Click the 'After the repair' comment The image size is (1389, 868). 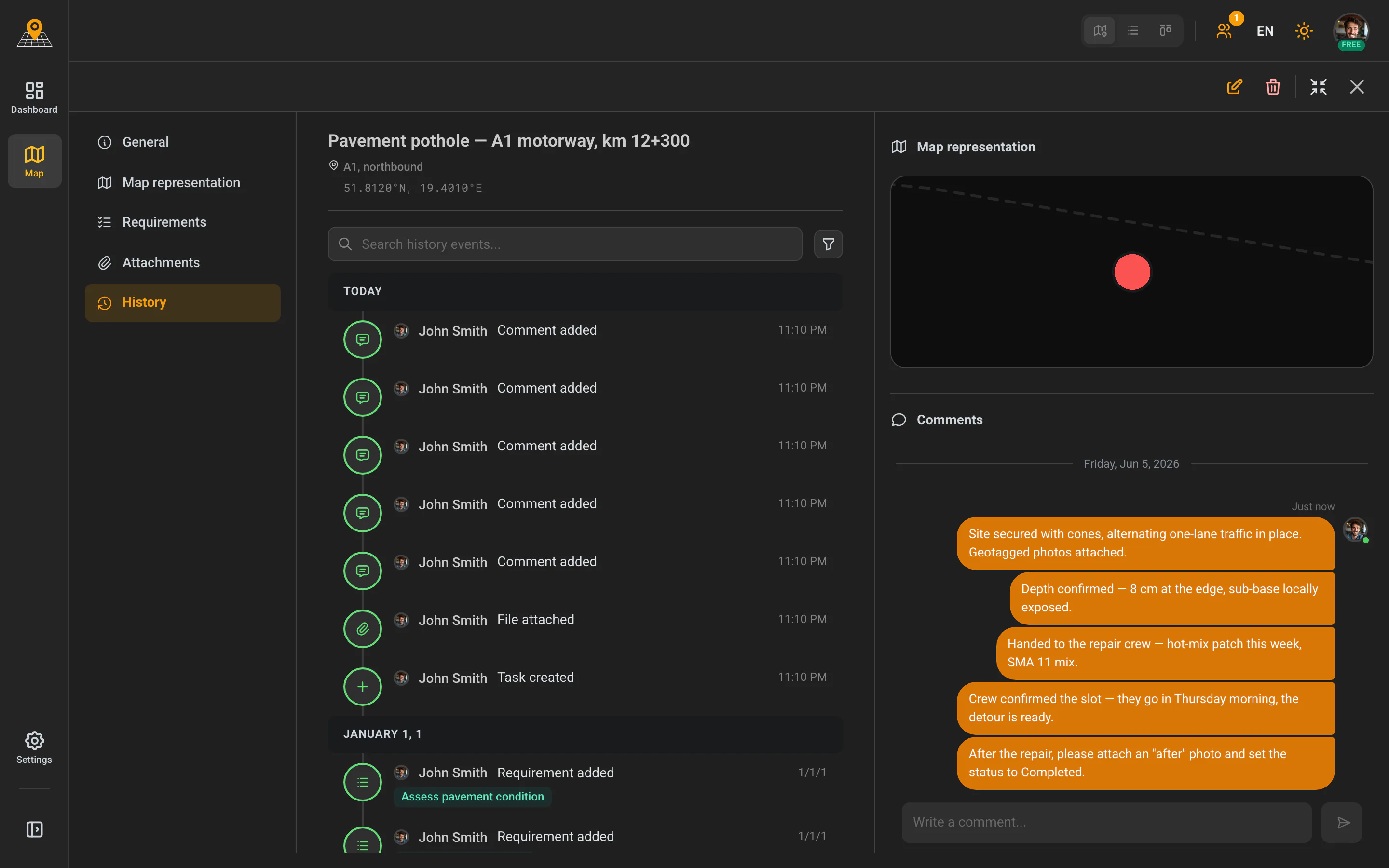coord(1145,763)
